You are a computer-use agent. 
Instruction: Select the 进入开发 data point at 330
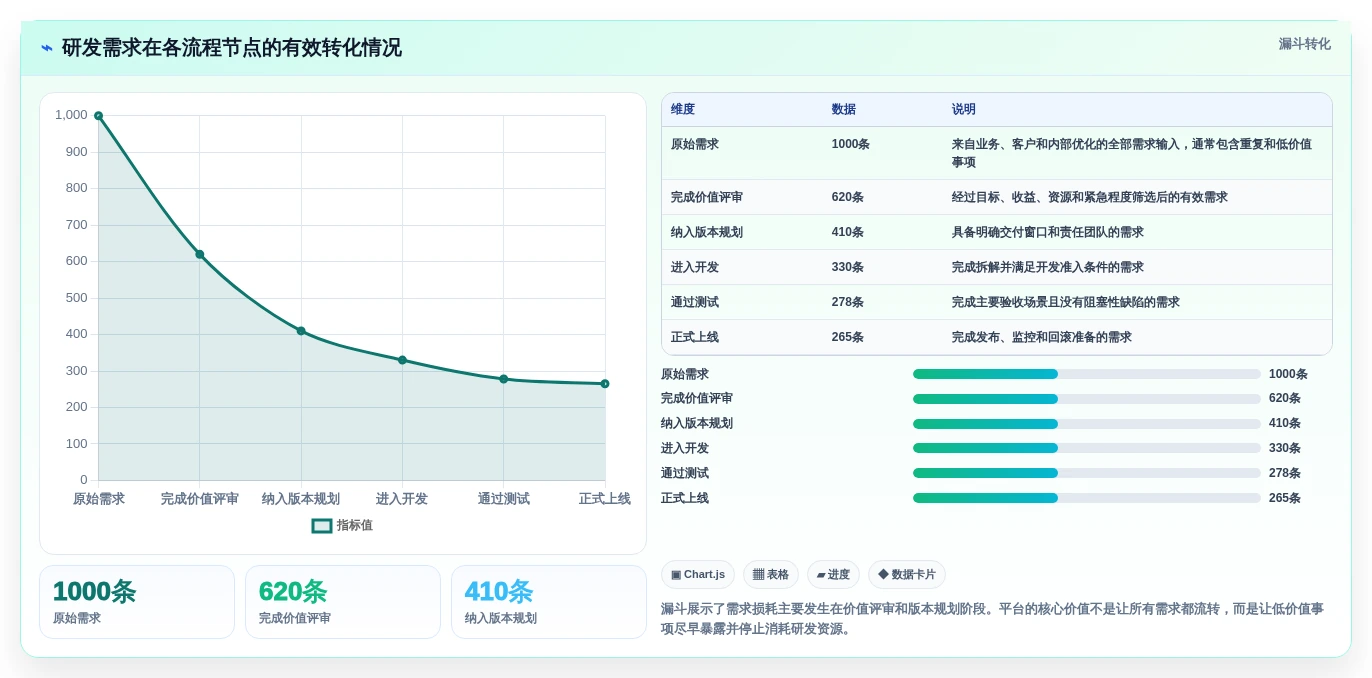[x=402, y=360]
